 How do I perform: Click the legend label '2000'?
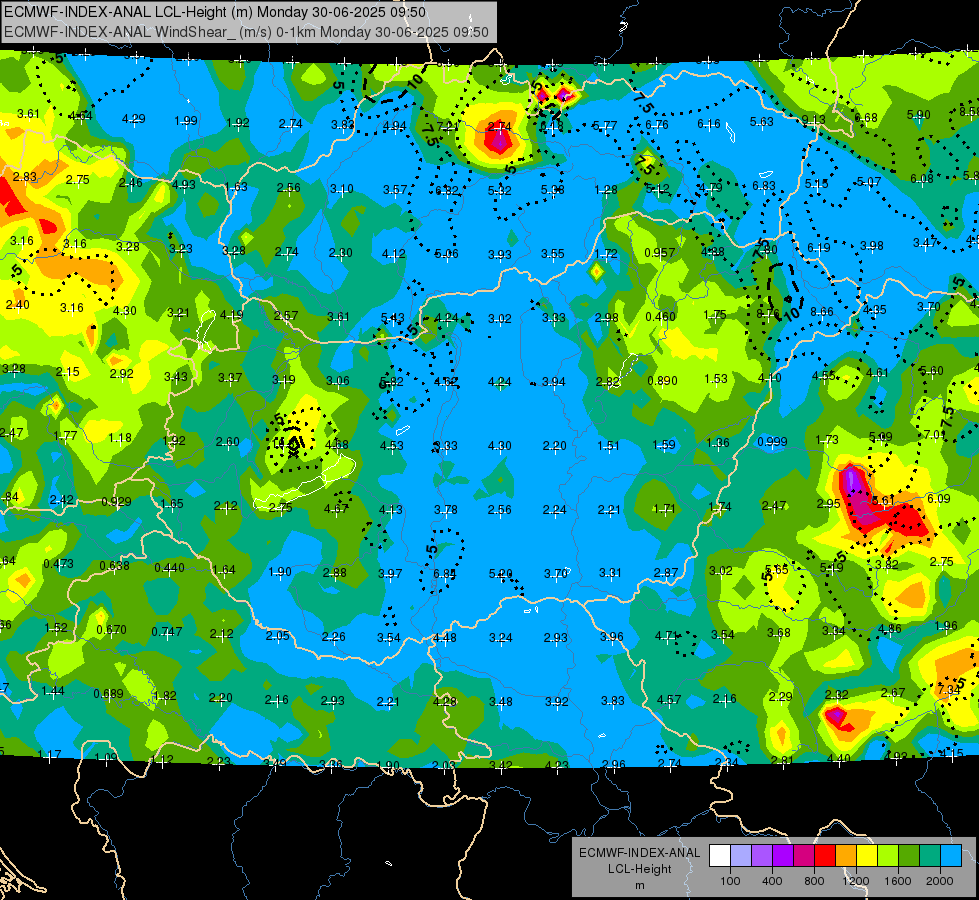tap(940, 881)
